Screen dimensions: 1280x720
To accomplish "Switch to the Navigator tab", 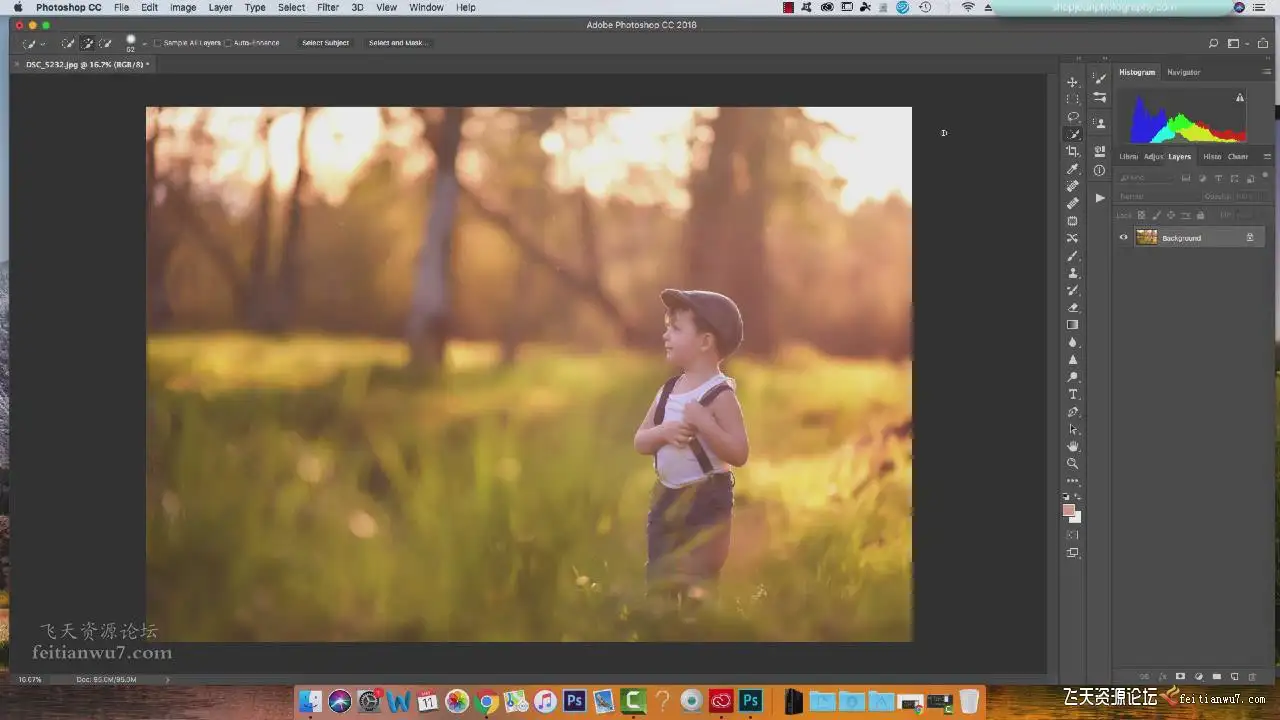I will 1183,72.
